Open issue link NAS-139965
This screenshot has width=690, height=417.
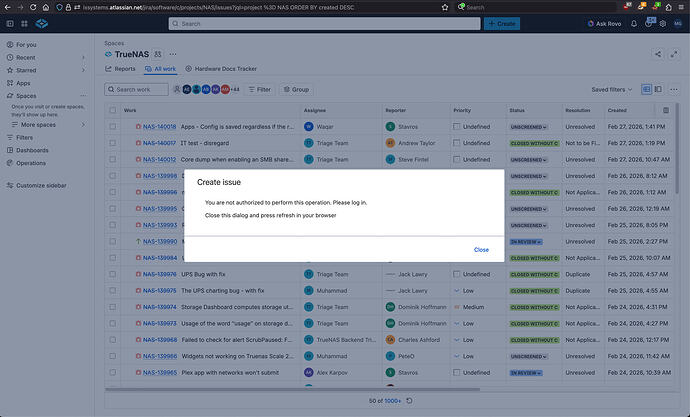click(159, 373)
